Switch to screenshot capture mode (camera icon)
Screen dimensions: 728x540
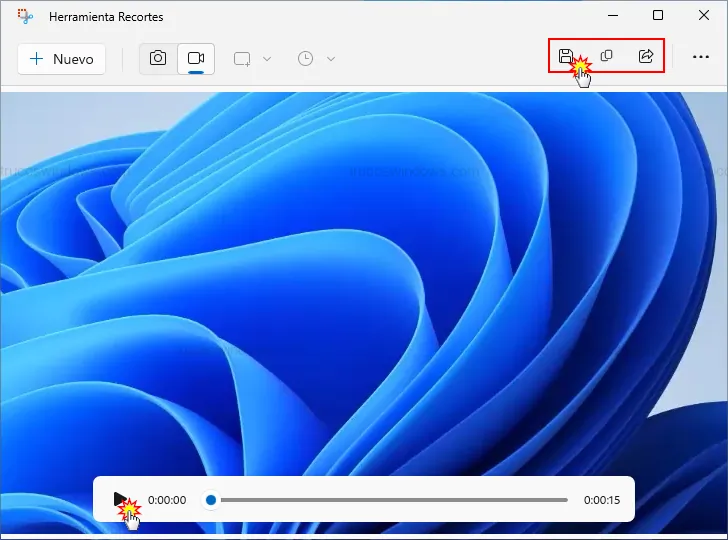coord(158,59)
